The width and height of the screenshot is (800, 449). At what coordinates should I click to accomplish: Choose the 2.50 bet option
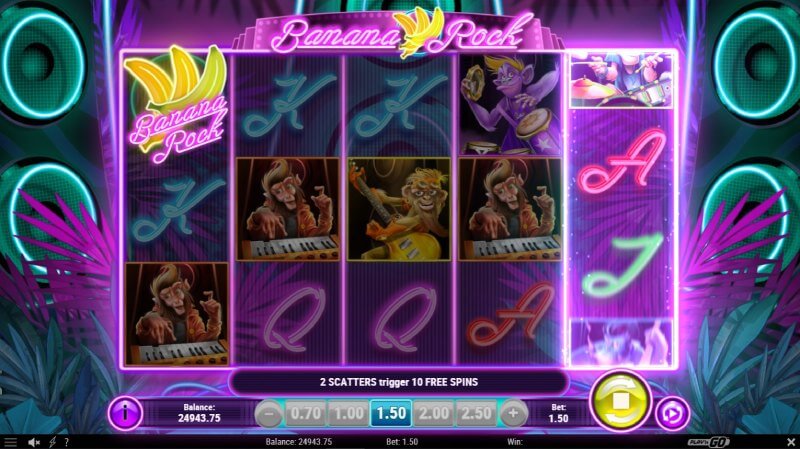[476, 413]
